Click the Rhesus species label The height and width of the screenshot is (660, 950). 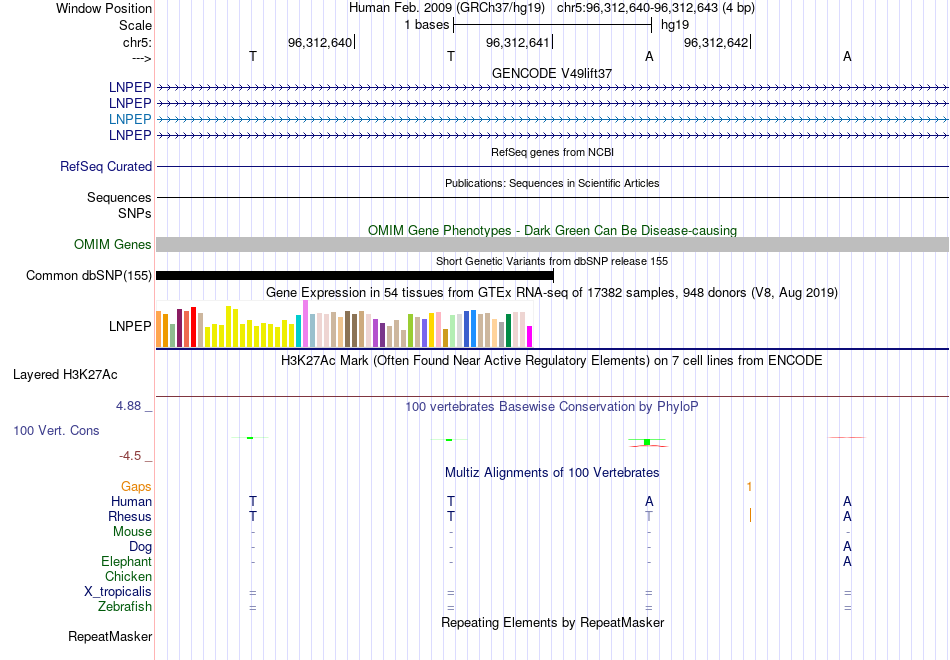coord(130,516)
